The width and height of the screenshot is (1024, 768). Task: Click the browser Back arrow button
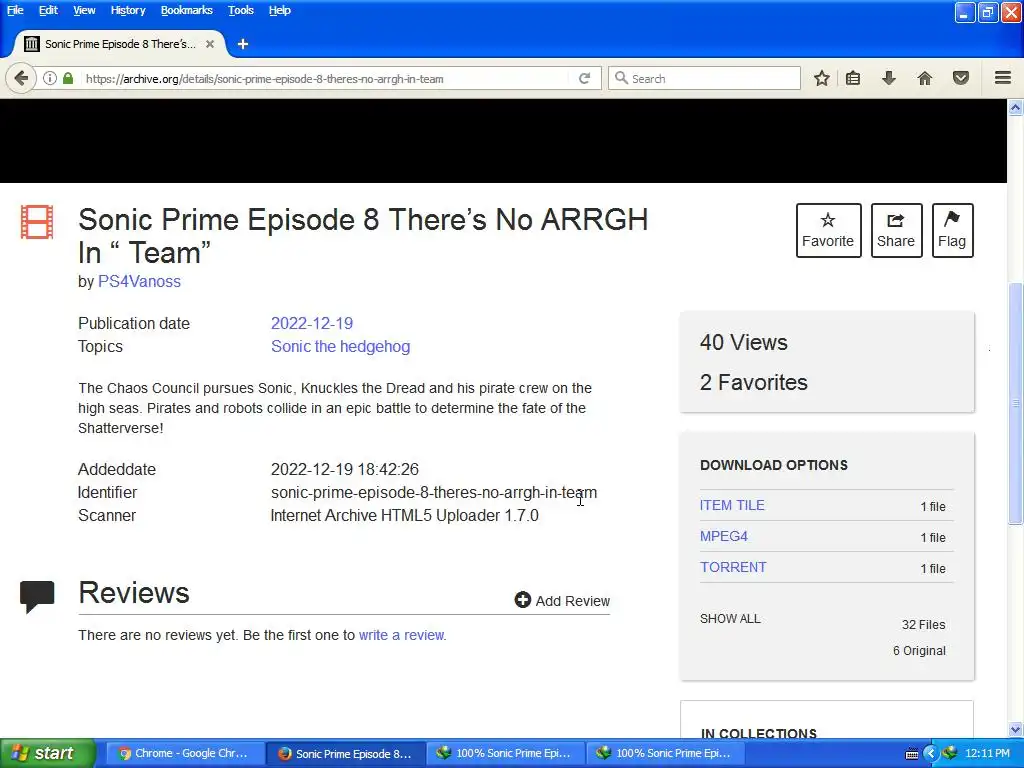click(x=21, y=78)
